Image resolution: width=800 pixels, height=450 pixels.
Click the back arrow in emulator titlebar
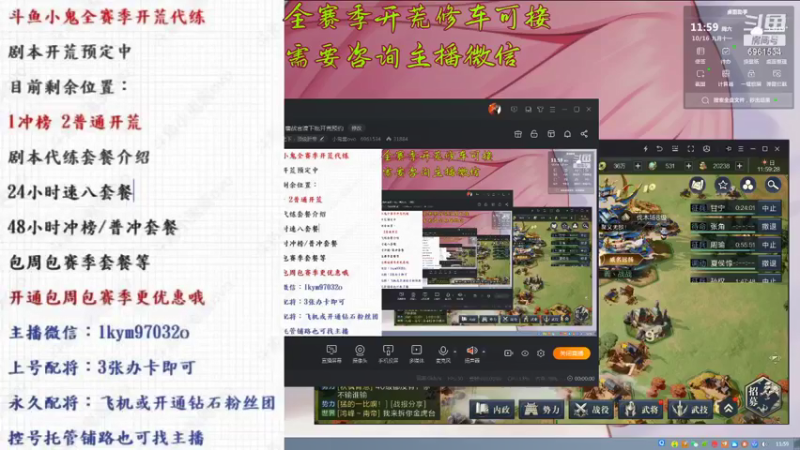pos(660,149)
